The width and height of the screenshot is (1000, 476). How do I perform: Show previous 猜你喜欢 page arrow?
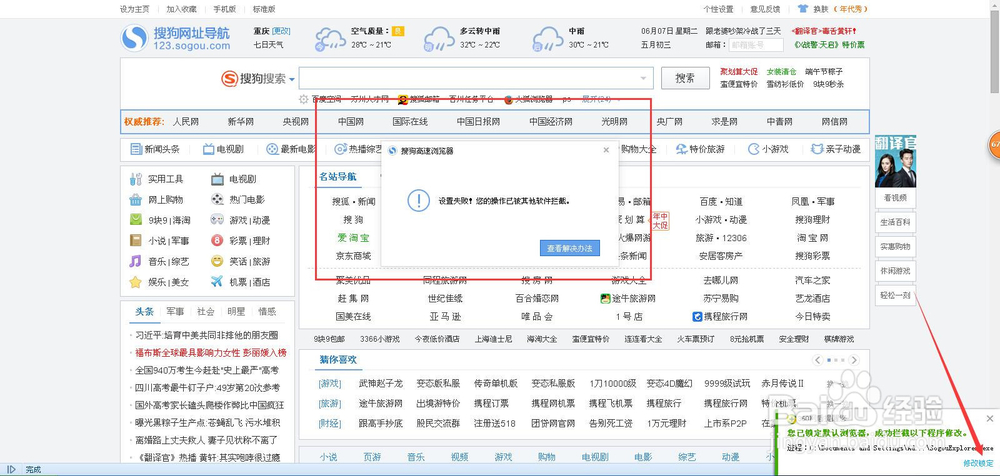tap(818, 361)
